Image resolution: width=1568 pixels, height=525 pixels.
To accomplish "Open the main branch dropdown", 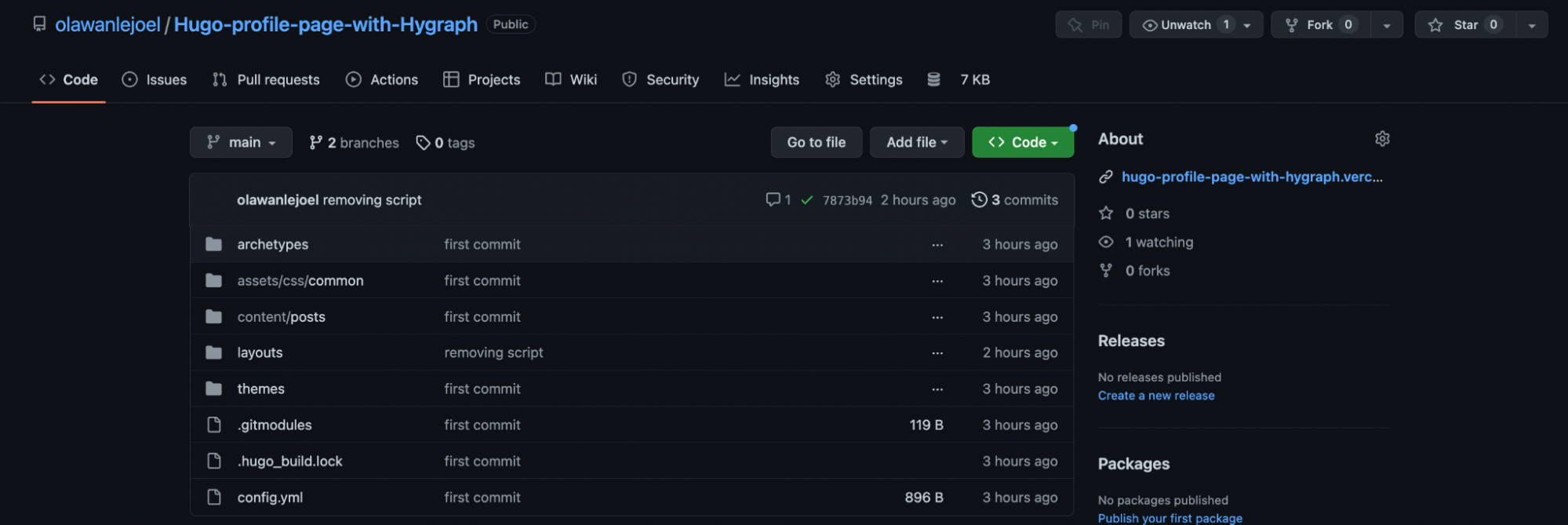I will coord(241,143).
